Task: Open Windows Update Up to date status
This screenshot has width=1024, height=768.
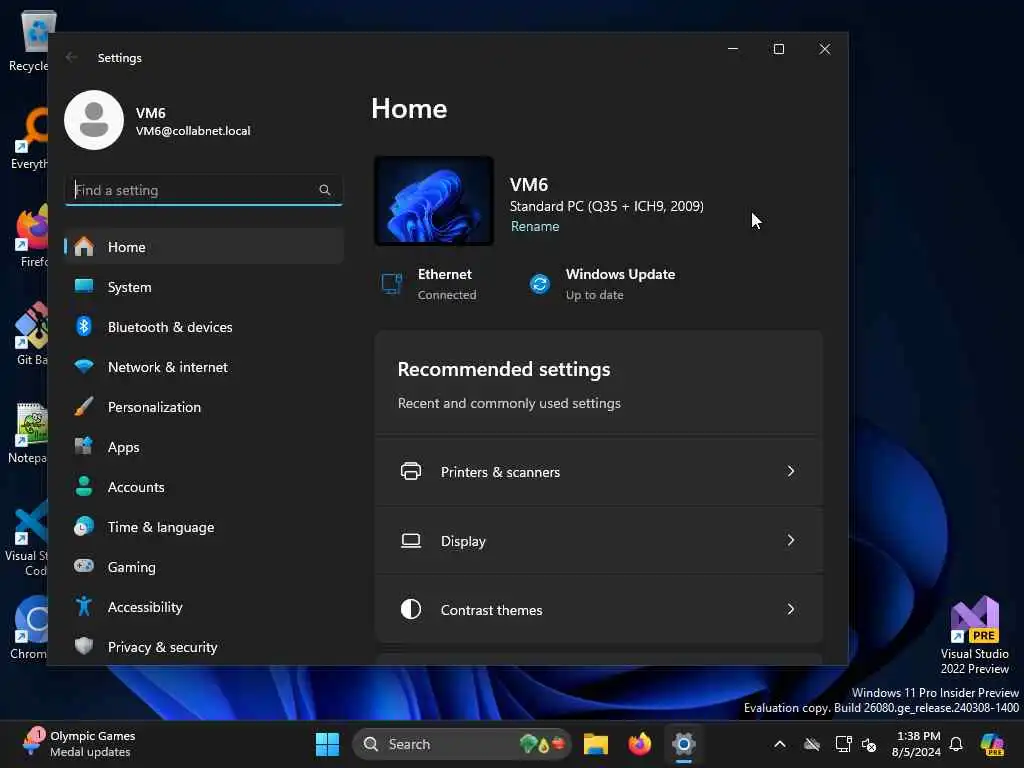Action: (602, 284)
